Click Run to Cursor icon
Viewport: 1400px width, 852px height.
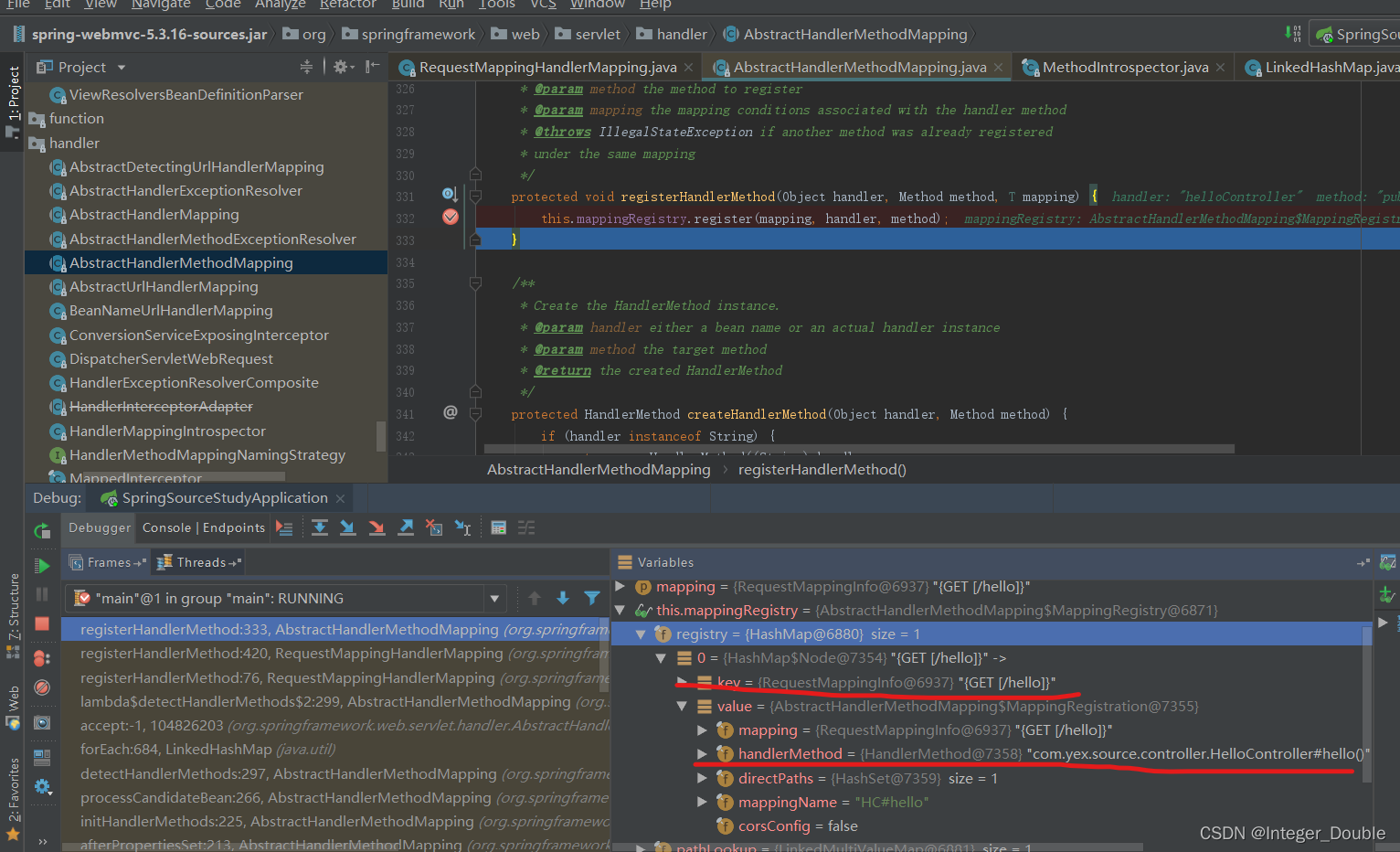click(x=463, y=527)
